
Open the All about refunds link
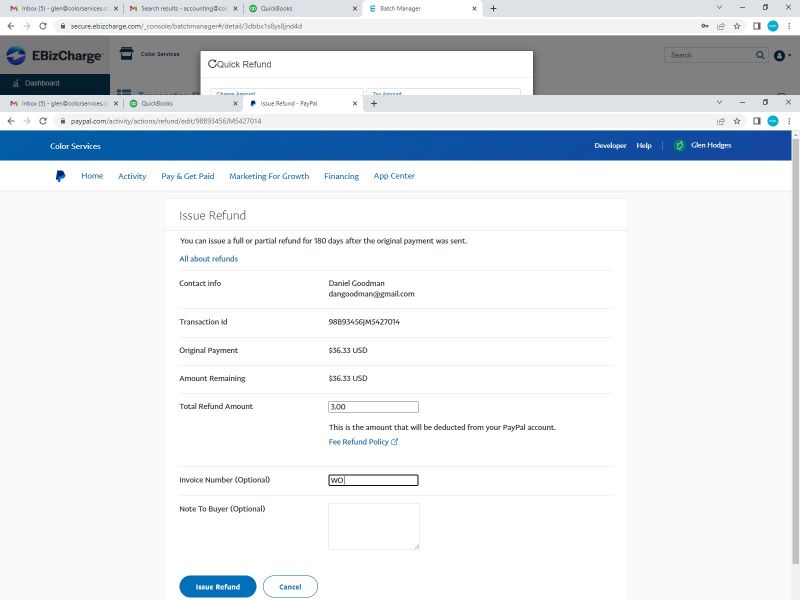[207, 258]
